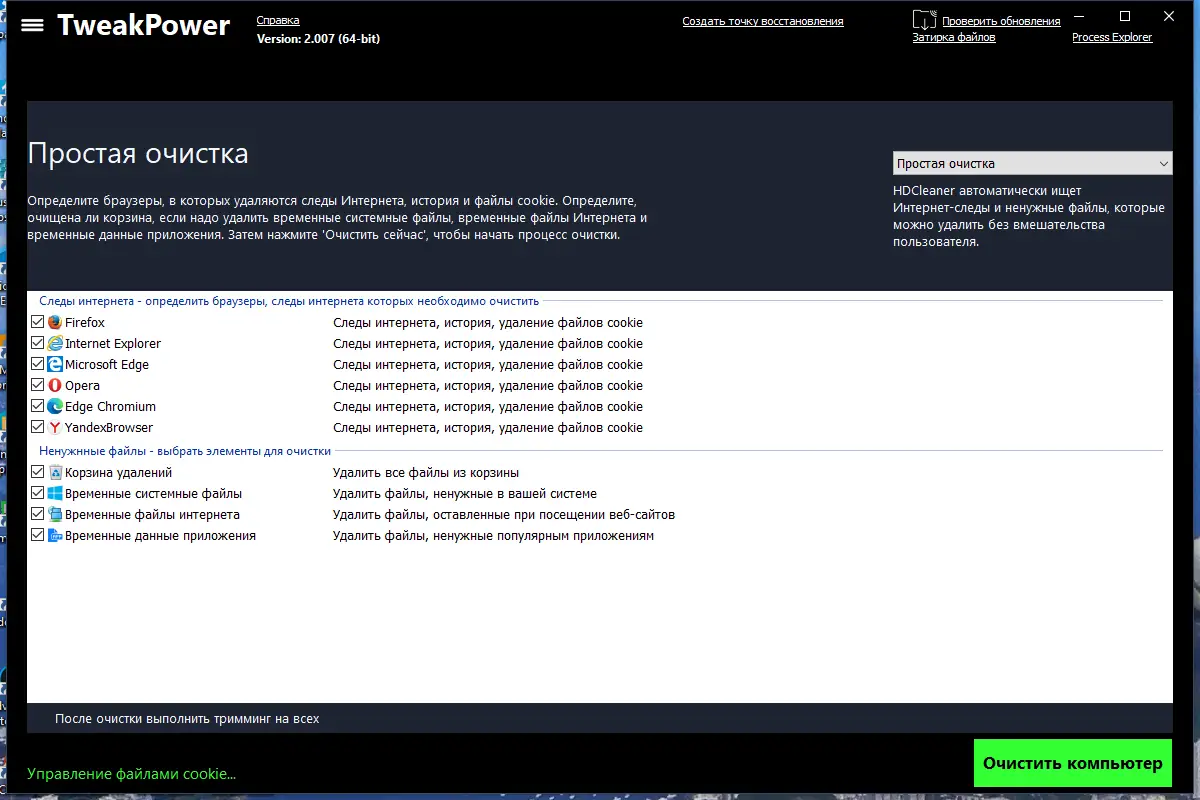
Task: Toggle the Opera checkbox
Action: 38,386
